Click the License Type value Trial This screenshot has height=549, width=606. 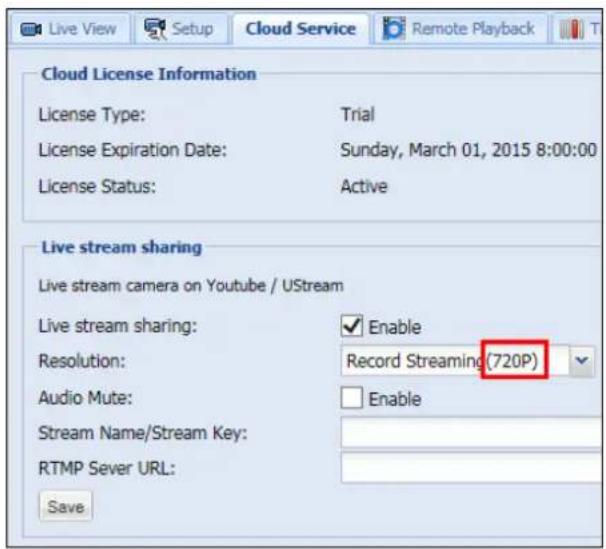click(x=357, y=115)
